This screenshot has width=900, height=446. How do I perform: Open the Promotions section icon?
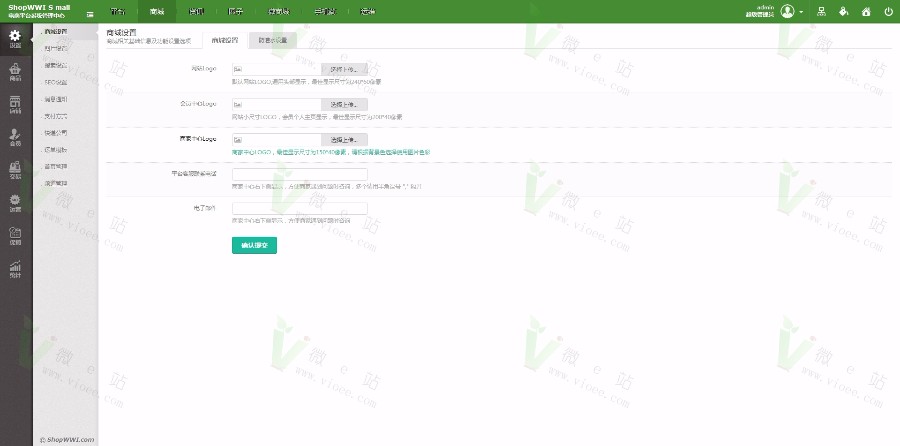[x=15, y=235]
